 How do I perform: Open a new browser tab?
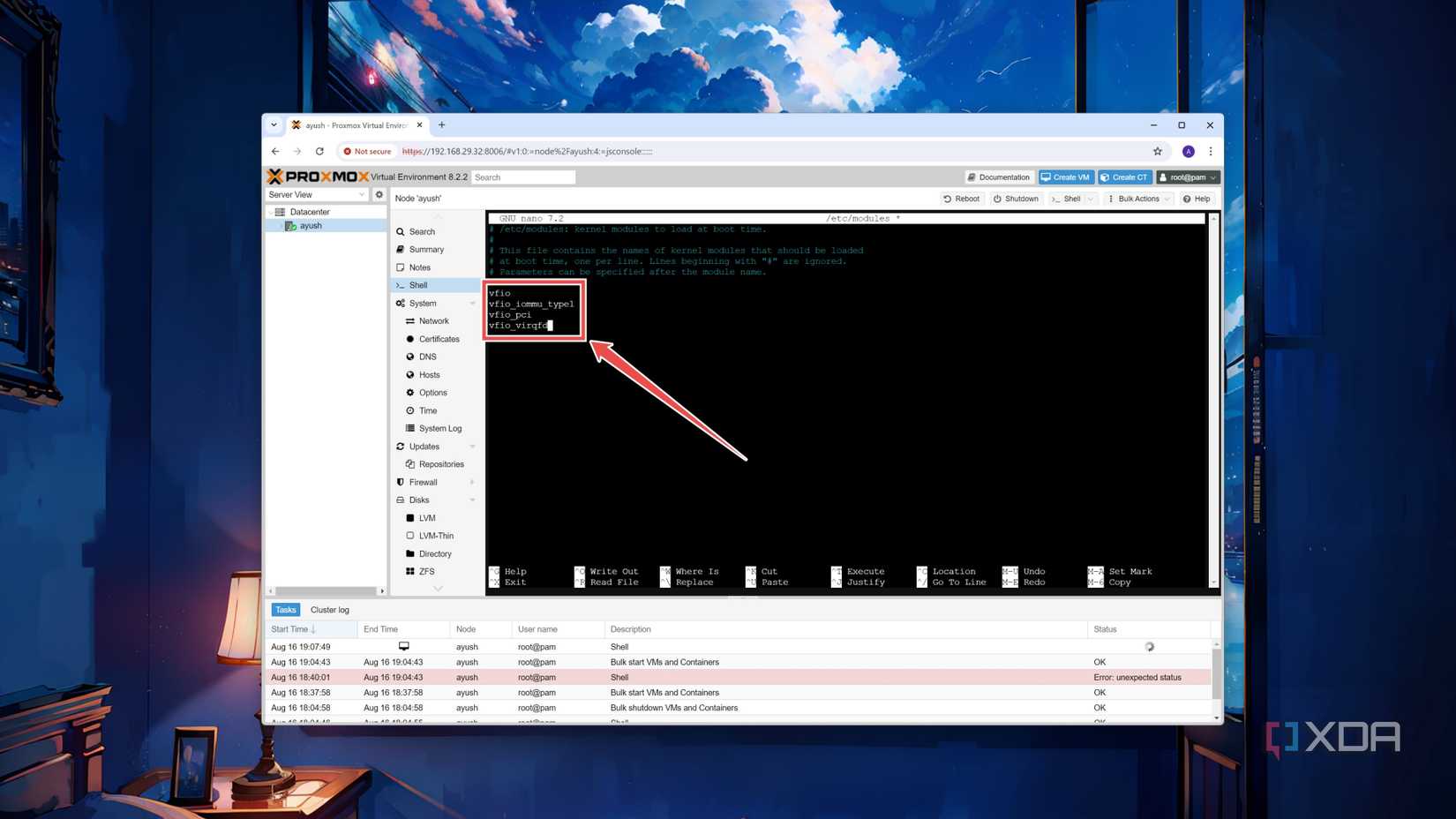(x=442, y=125)
